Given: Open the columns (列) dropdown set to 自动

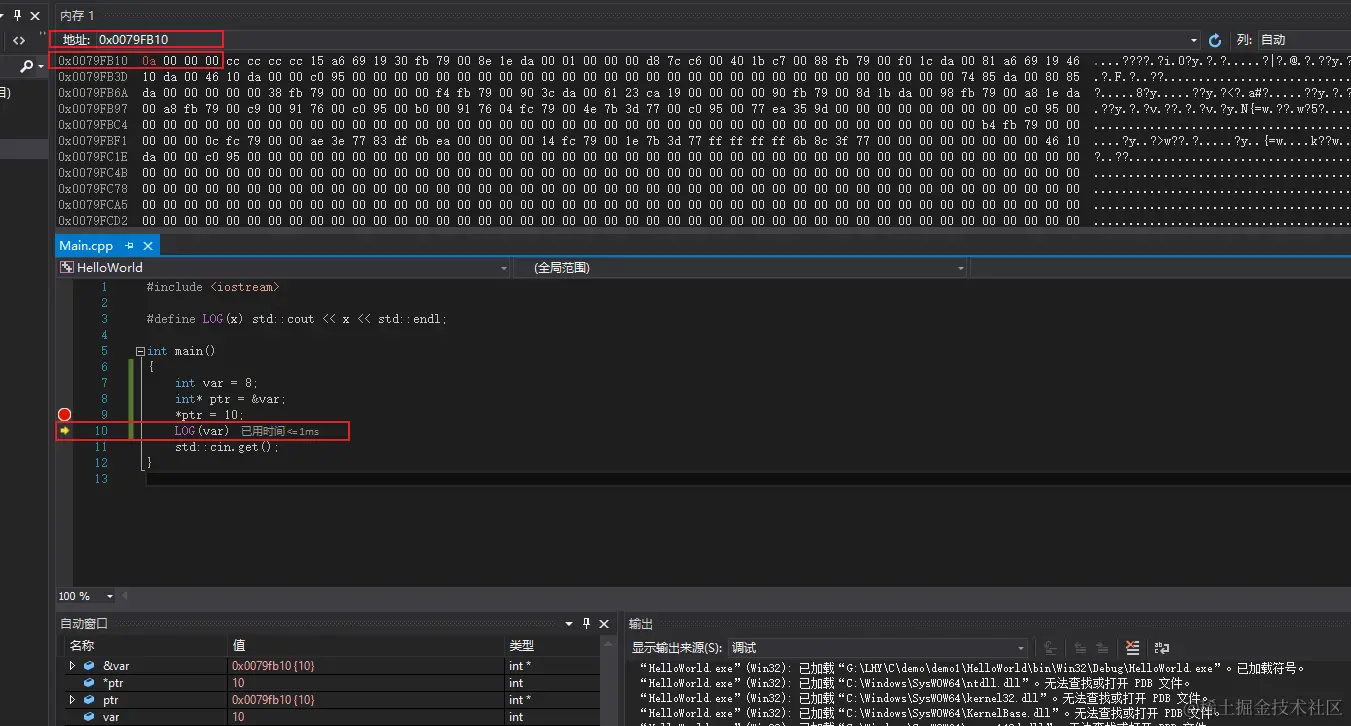Looking at the screenshot, I should point(1303,40).
